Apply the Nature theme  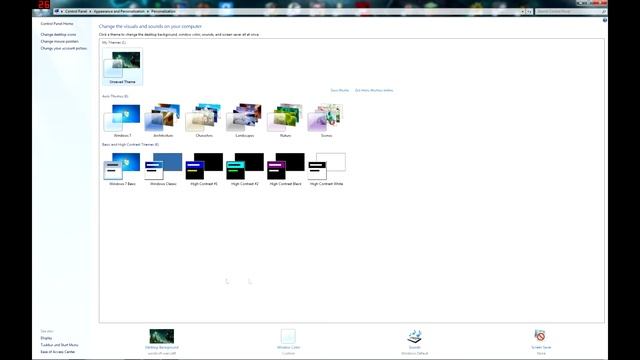[286, 120]
